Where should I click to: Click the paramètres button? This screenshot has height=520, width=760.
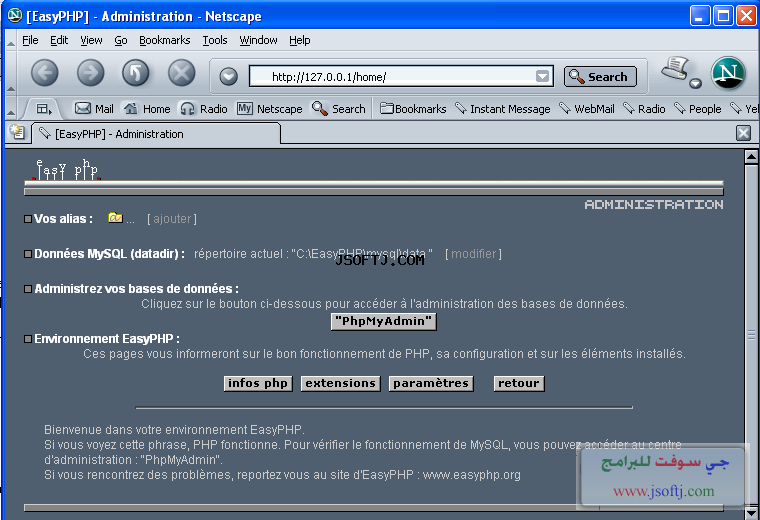coord(431,383)
